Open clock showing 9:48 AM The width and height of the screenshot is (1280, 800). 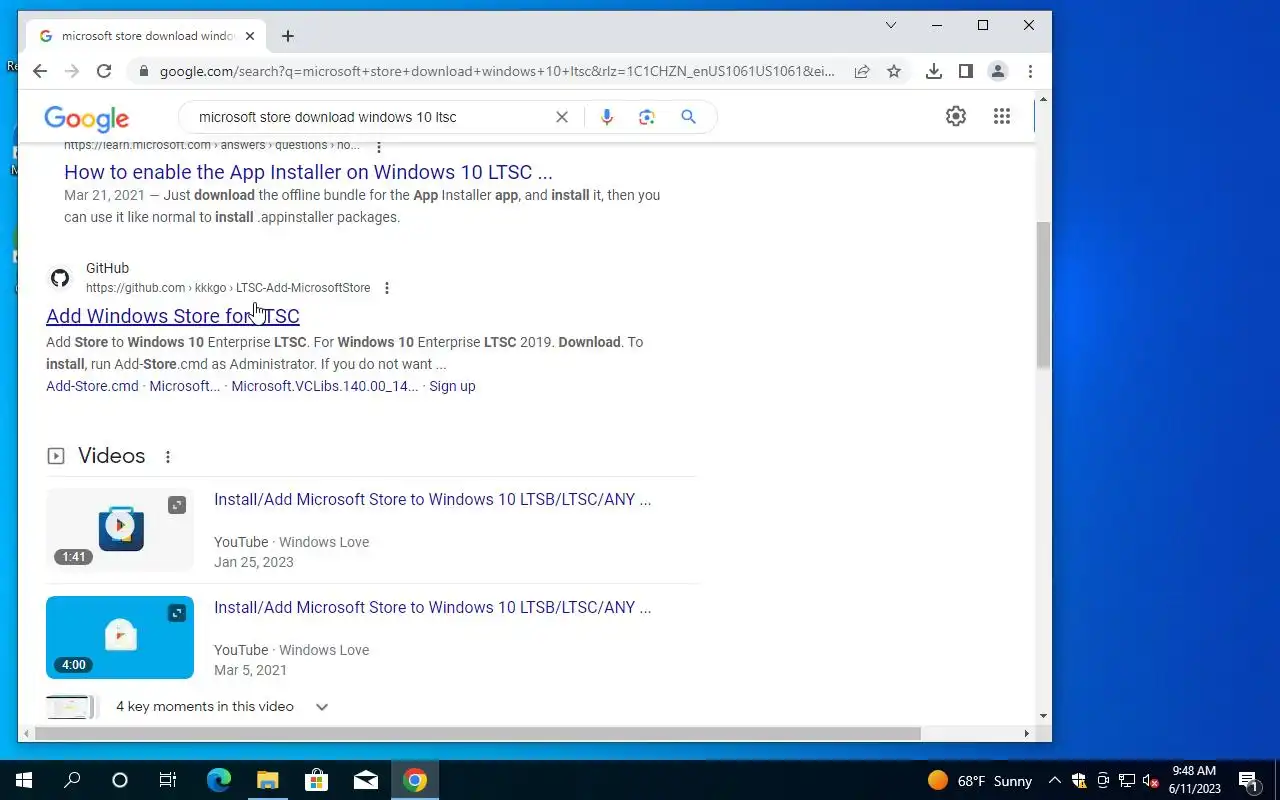[1195, 781]
